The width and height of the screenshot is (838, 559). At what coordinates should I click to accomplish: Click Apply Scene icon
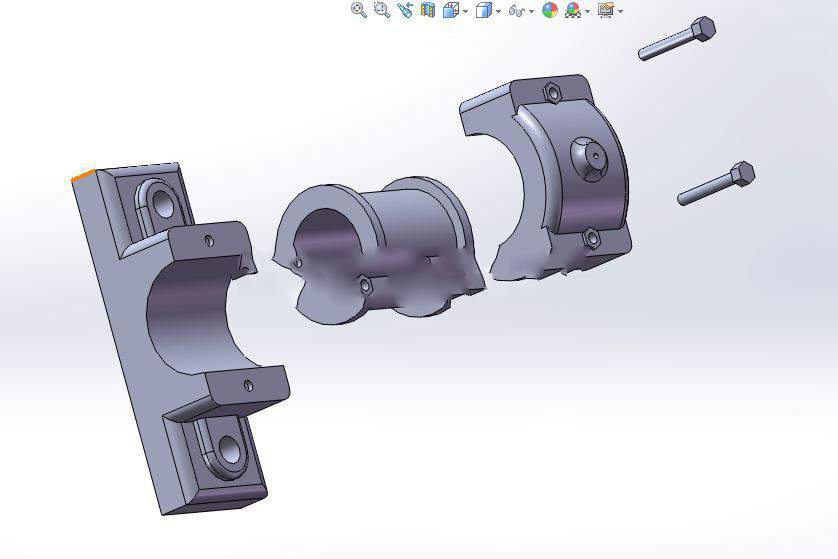click(573, 10)
